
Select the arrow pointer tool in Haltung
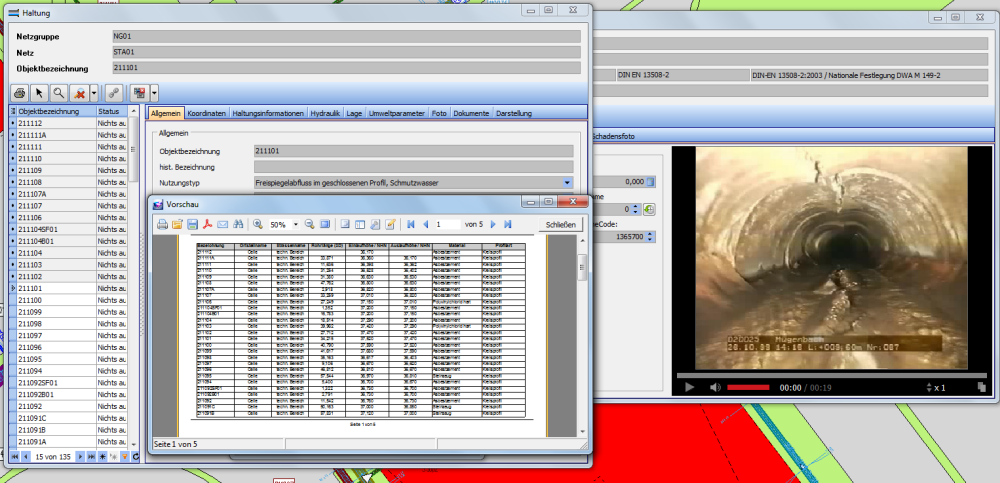39,93
